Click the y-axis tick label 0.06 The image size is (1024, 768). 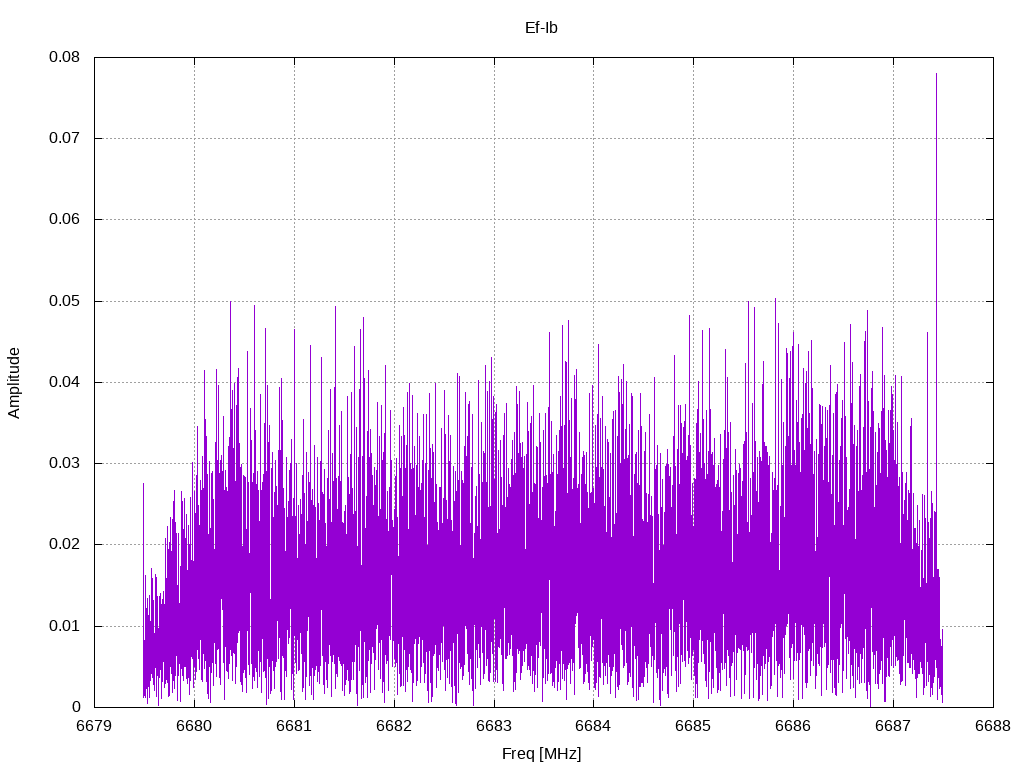pos(65,219)
